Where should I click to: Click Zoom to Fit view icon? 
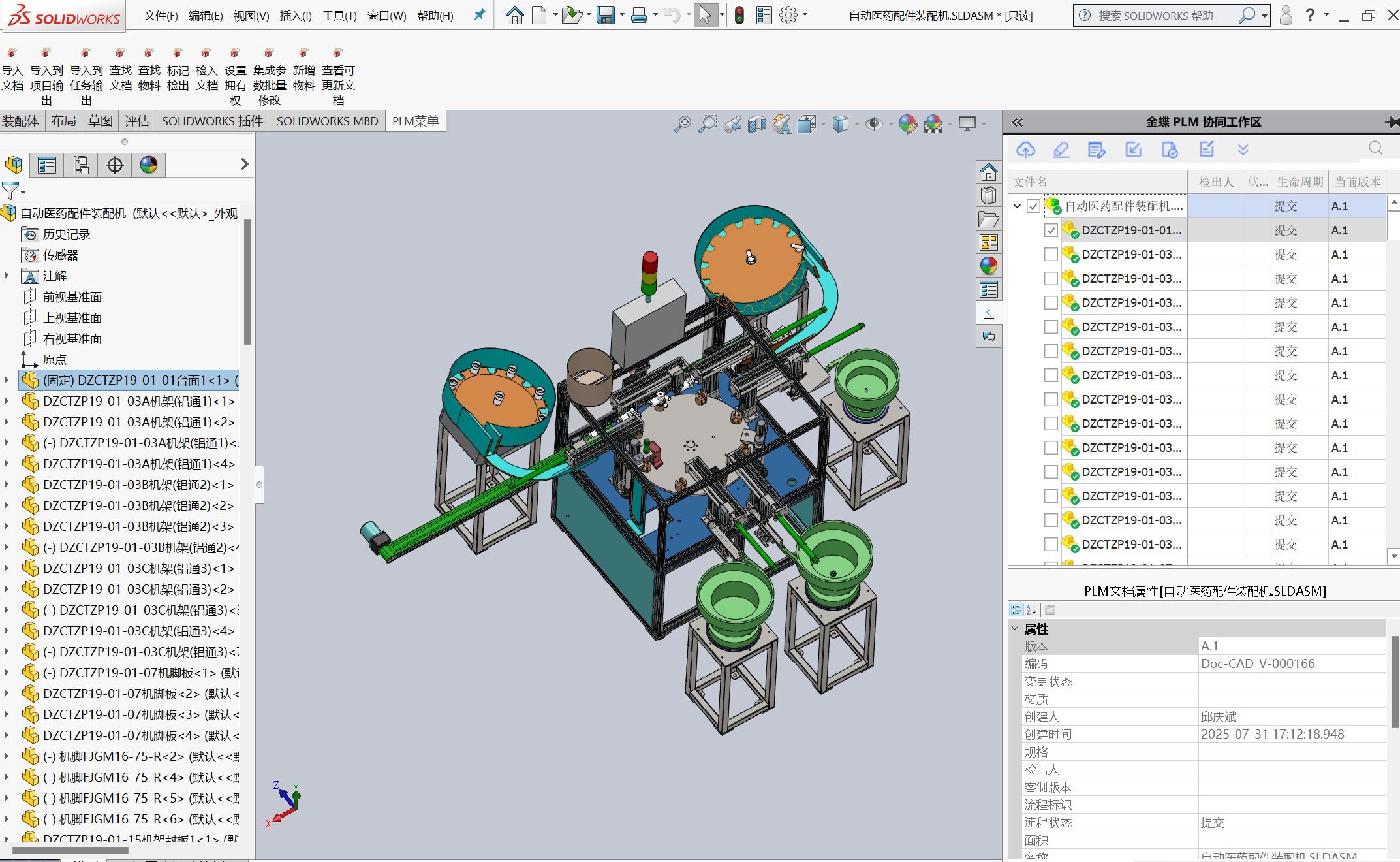[682, 123]
